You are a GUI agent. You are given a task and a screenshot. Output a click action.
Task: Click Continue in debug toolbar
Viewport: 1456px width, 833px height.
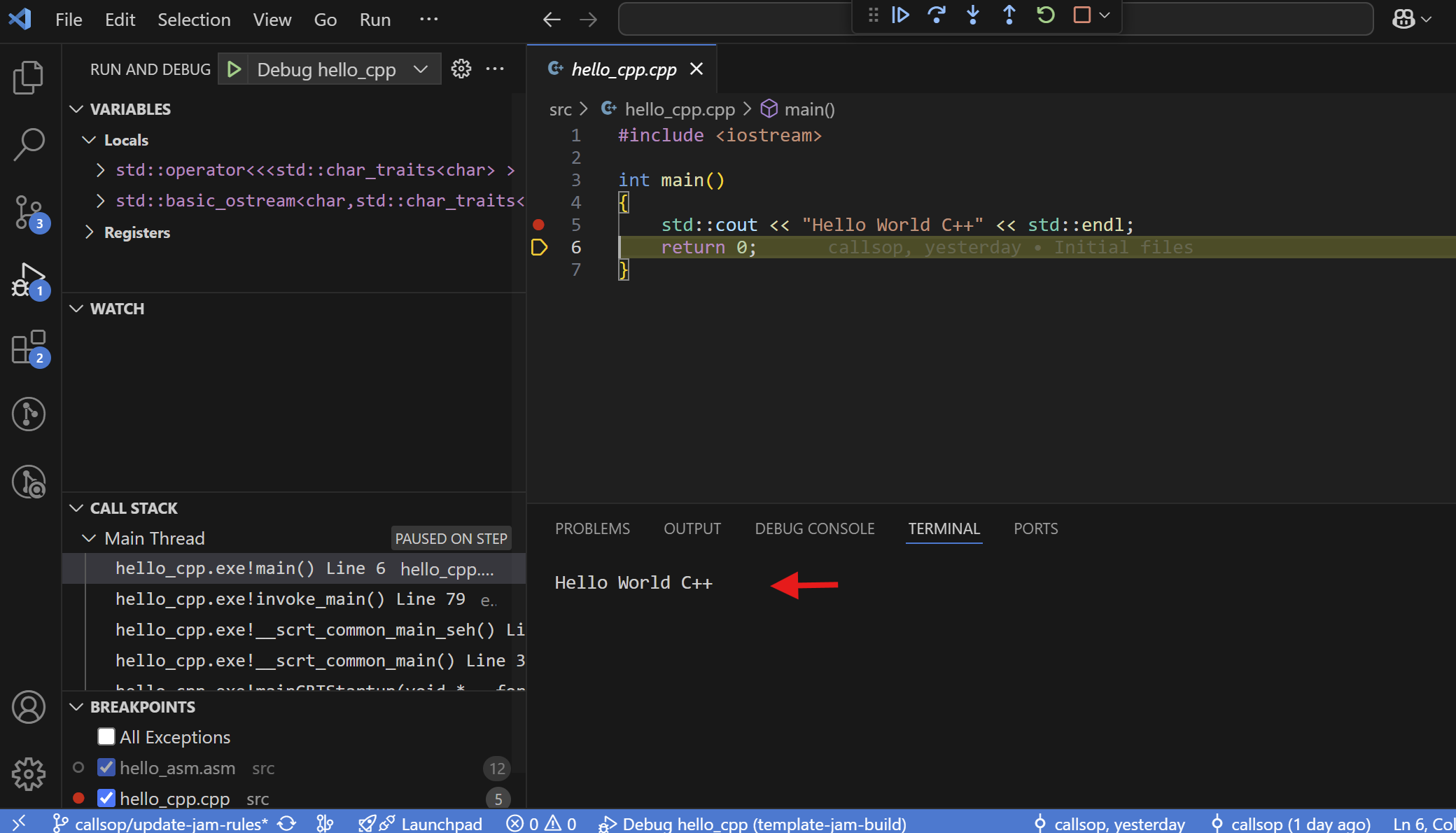(x=900, y=15)
